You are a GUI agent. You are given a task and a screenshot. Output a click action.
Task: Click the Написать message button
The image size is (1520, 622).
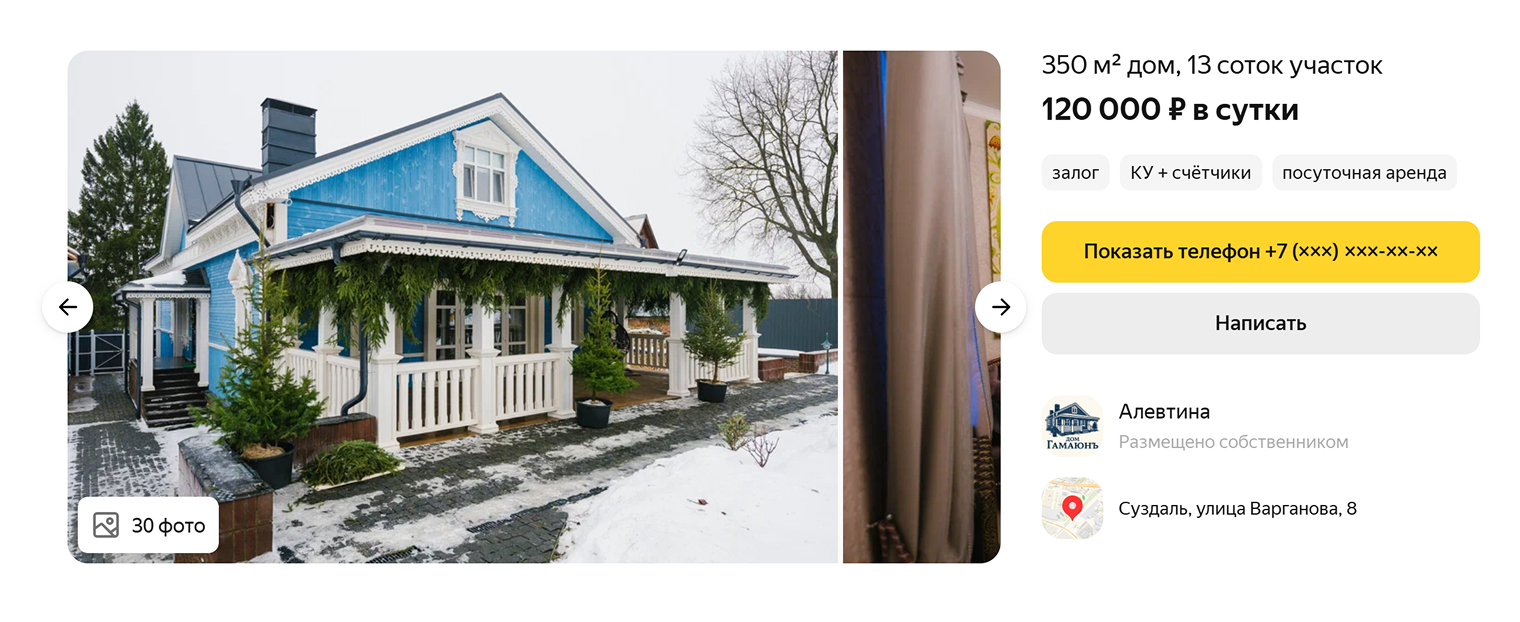coord(1260,323)
